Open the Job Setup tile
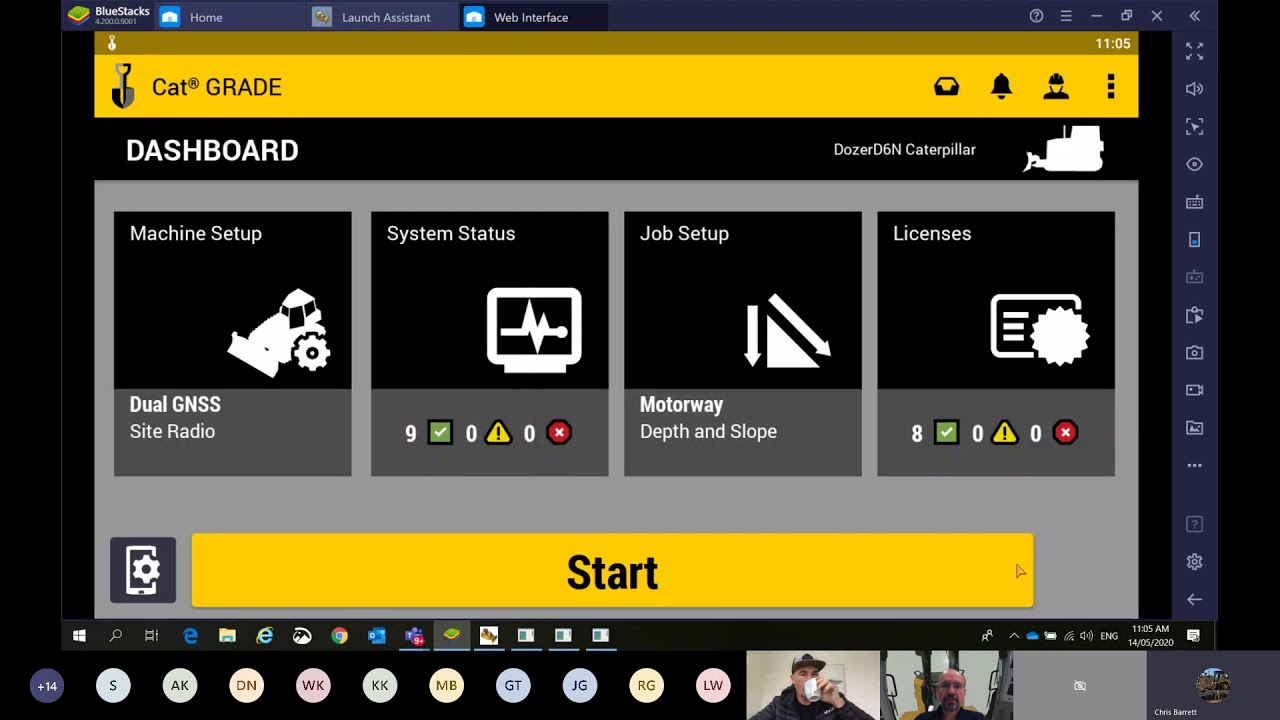This screenshot has width=1280, height=720. point(743,343)
